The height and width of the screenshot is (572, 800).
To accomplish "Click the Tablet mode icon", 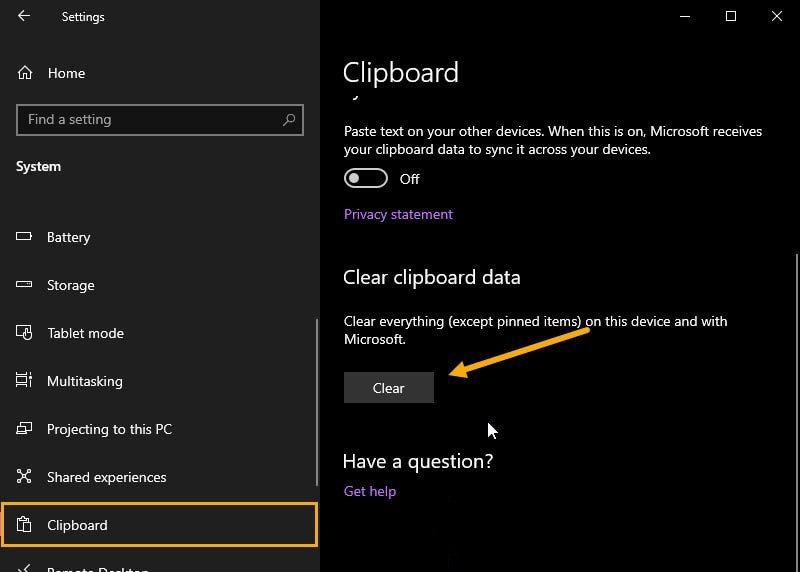I will tap(24, 332).
